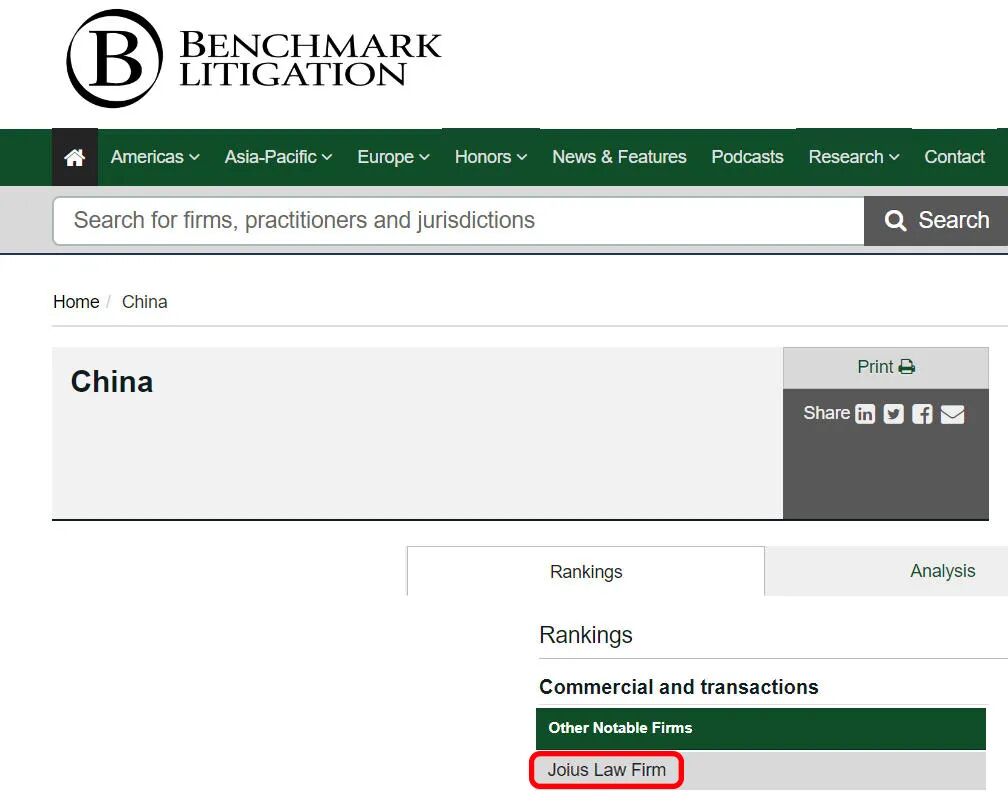This screenshot has width=1008, height=810.
Task: Open the Benchmark Litigation logo
Action: tap(254, 58)
